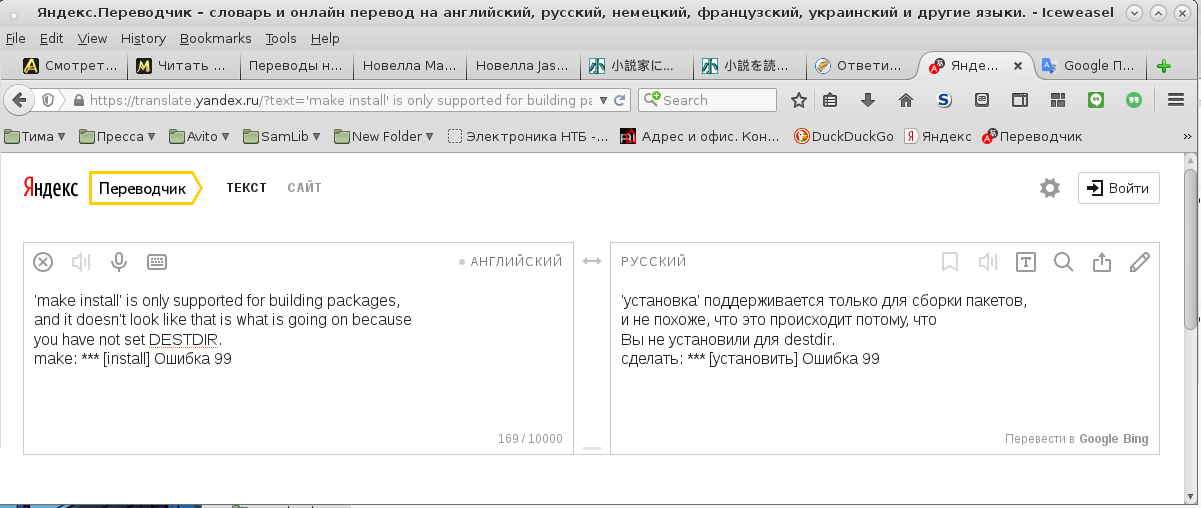
Task: Toggle the sidebar panel toolbar icon
Action: pyautogui.click(x=1020, y=100)
